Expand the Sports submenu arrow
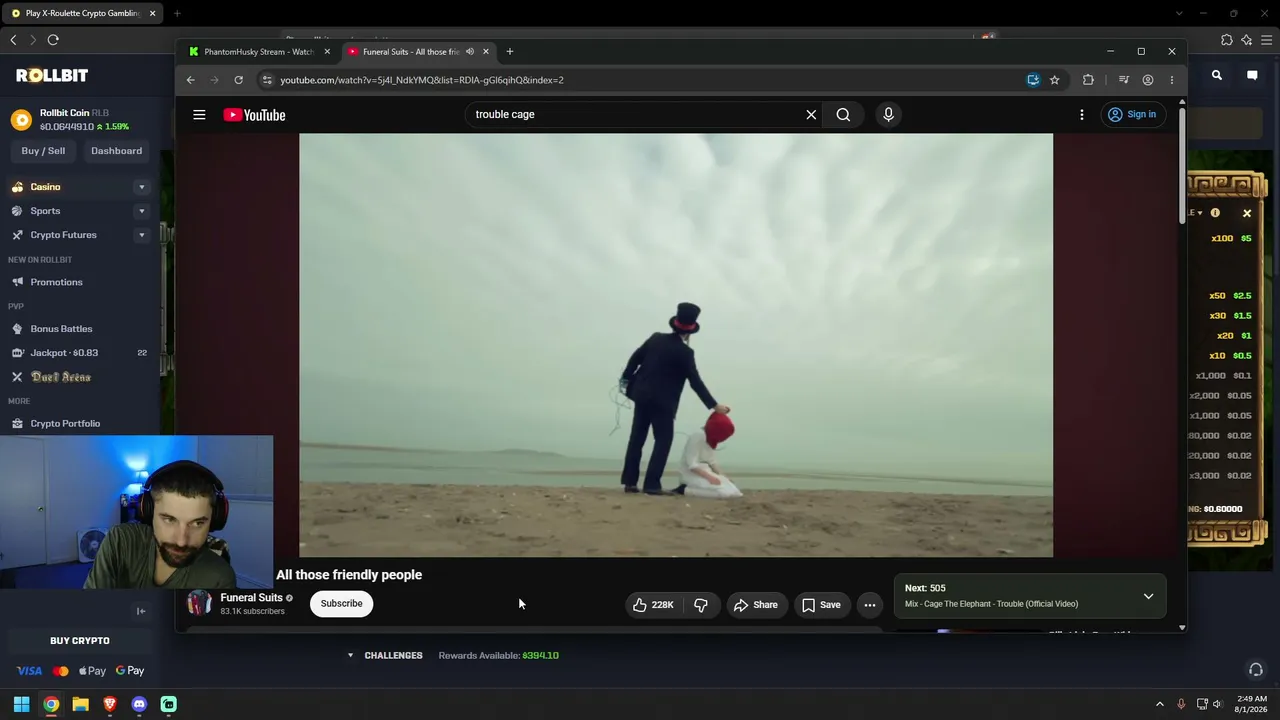 141,211
